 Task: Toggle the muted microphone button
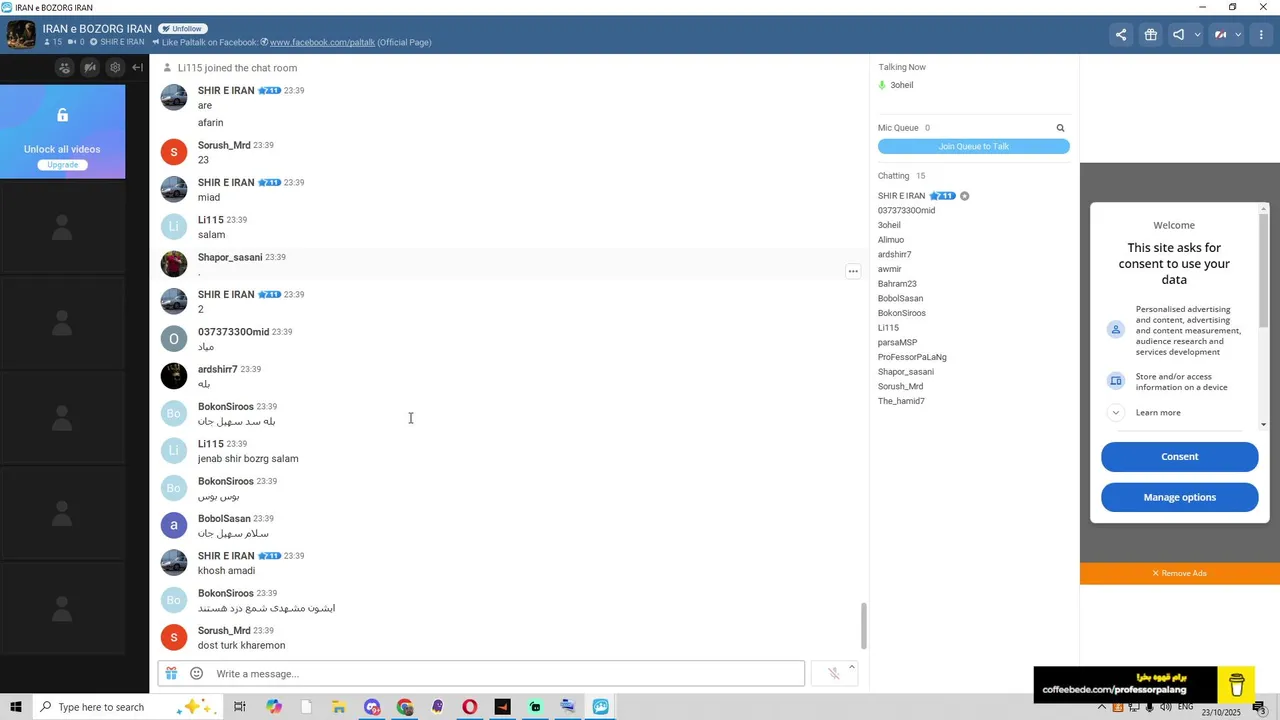pyautogui.click(x=833, y=674)
